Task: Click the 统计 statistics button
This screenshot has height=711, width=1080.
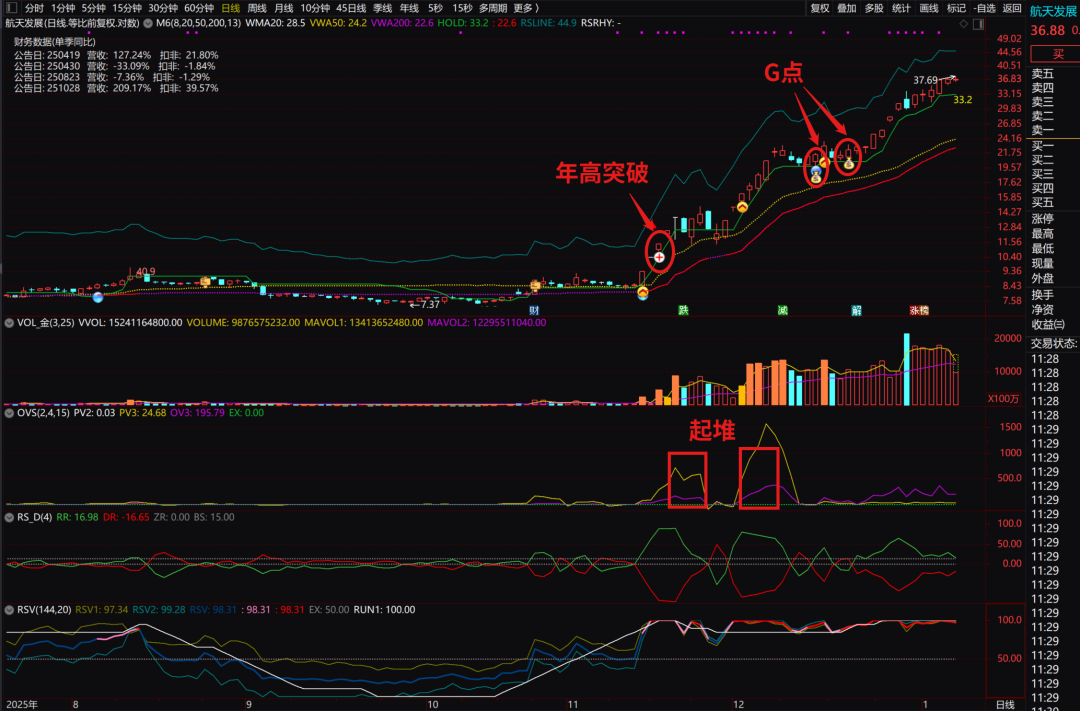Action: [901, 8]
